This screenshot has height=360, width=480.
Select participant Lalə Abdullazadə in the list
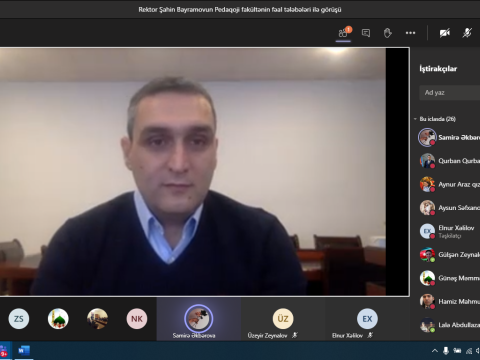(x=449, y=325)
